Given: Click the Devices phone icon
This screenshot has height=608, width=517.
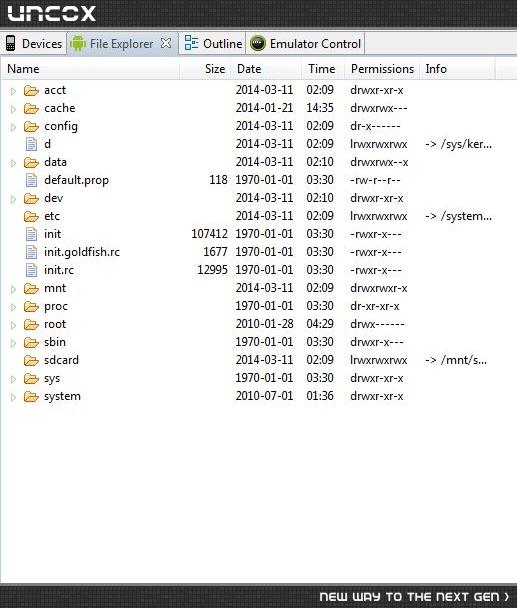Looking at the screenshot, I should pyautogui.click(x=11, y=43).
